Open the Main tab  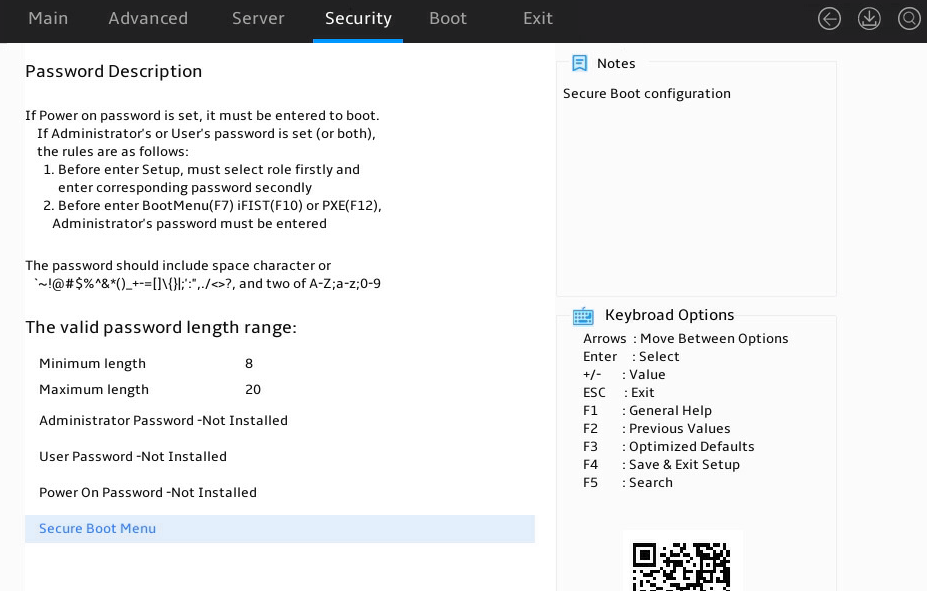[48, 18]
